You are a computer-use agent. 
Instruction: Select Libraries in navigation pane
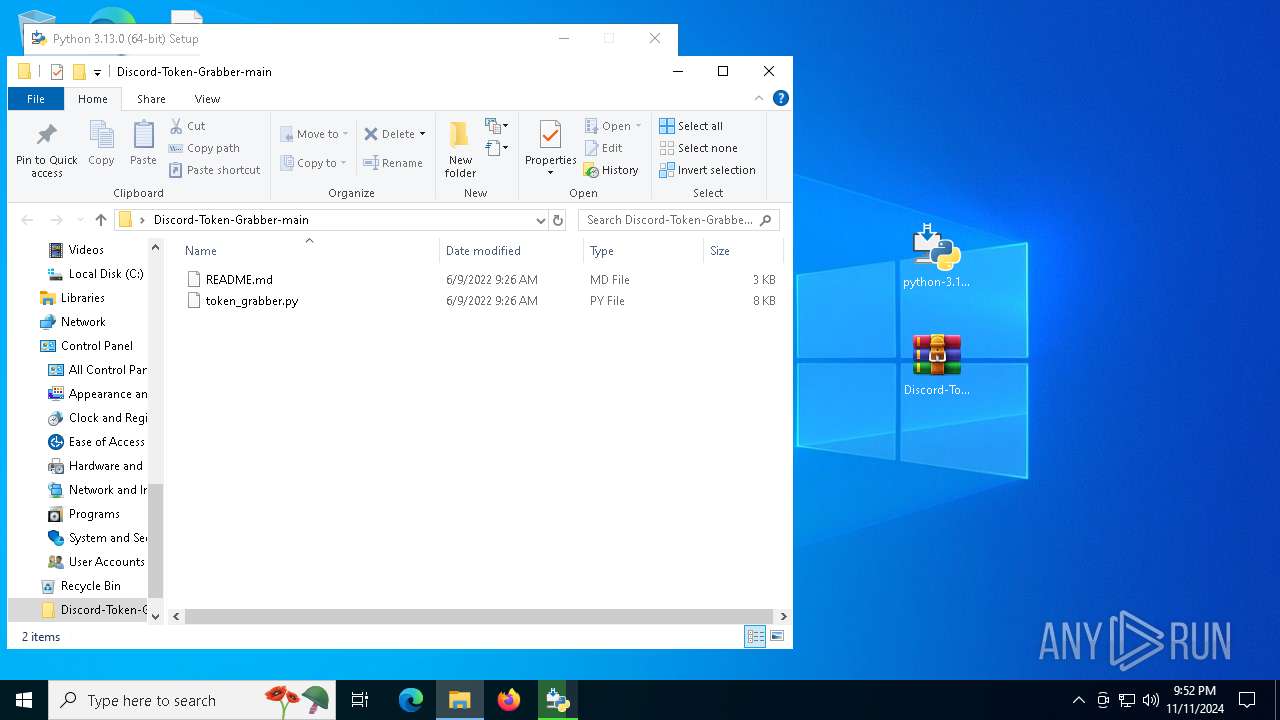click(82, 298)
